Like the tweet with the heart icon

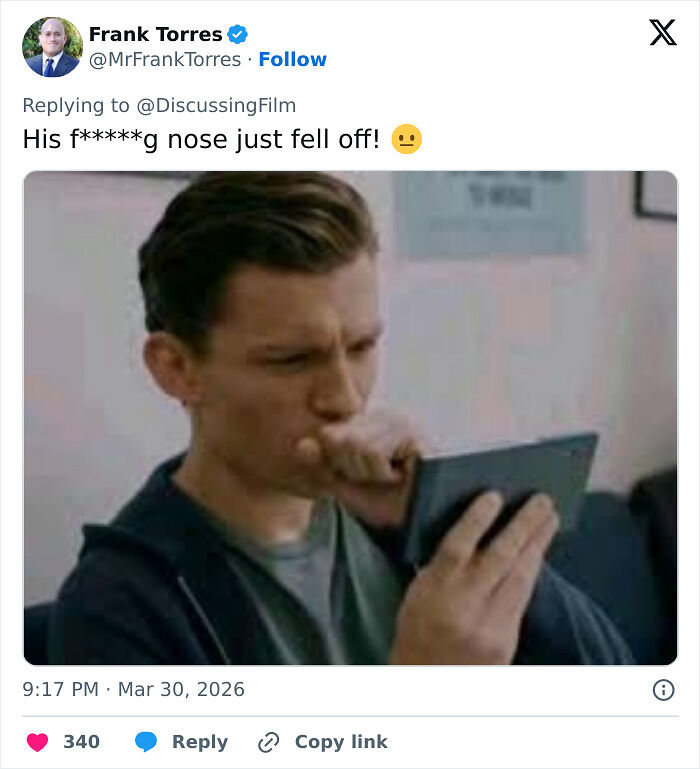point(37,742)
